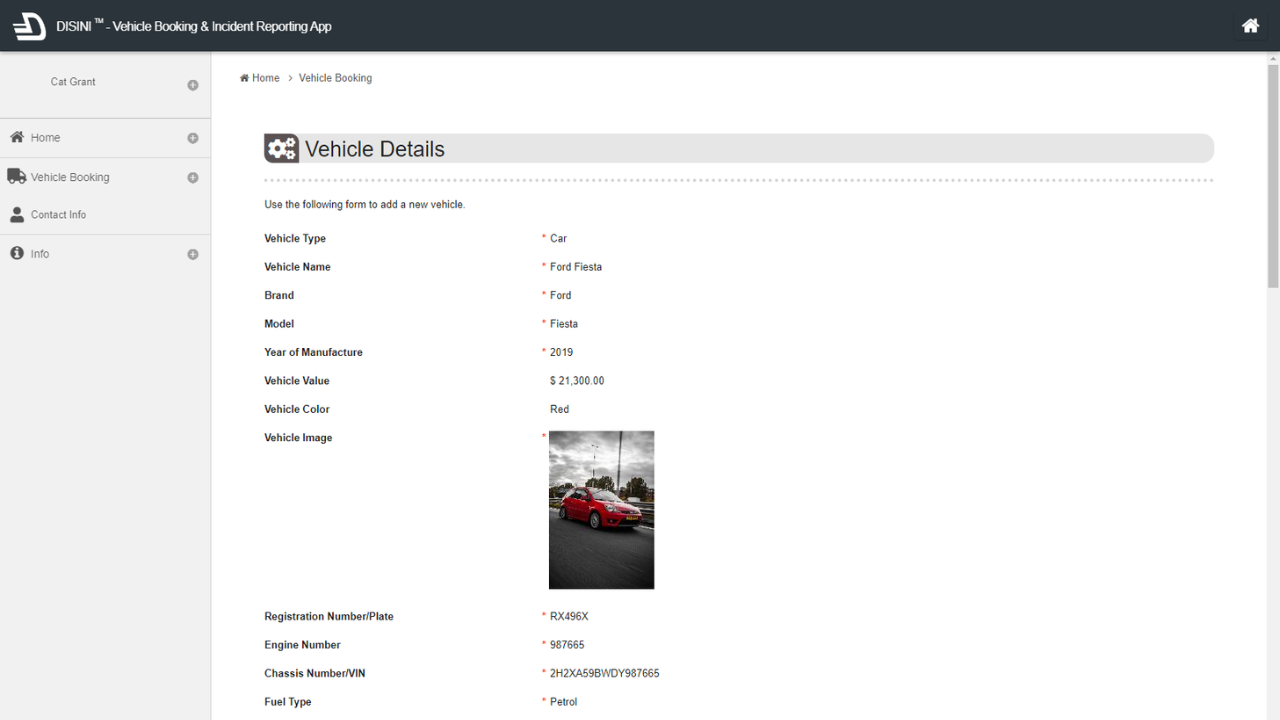Open Vehicle Booking in the sidebar
Viewport: 1280px width, 720px height.
[70, 177]
